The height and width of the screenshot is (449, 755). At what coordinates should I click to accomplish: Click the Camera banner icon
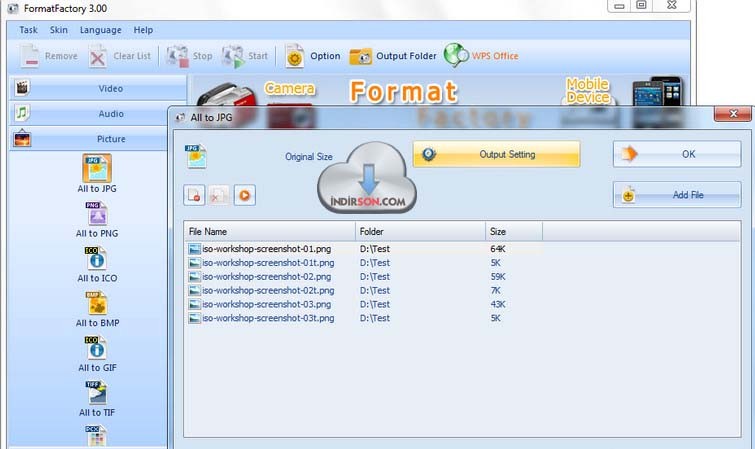pos(289,89)
